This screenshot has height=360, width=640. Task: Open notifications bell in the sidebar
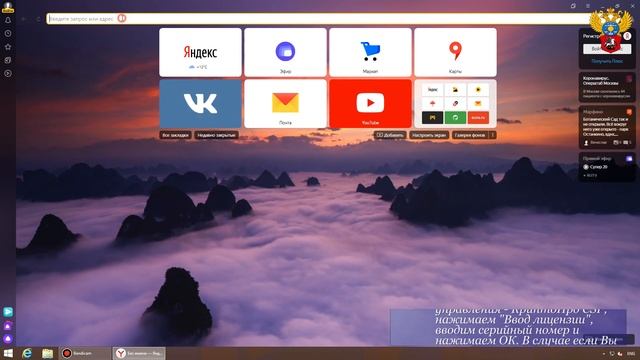click(8, 20)
